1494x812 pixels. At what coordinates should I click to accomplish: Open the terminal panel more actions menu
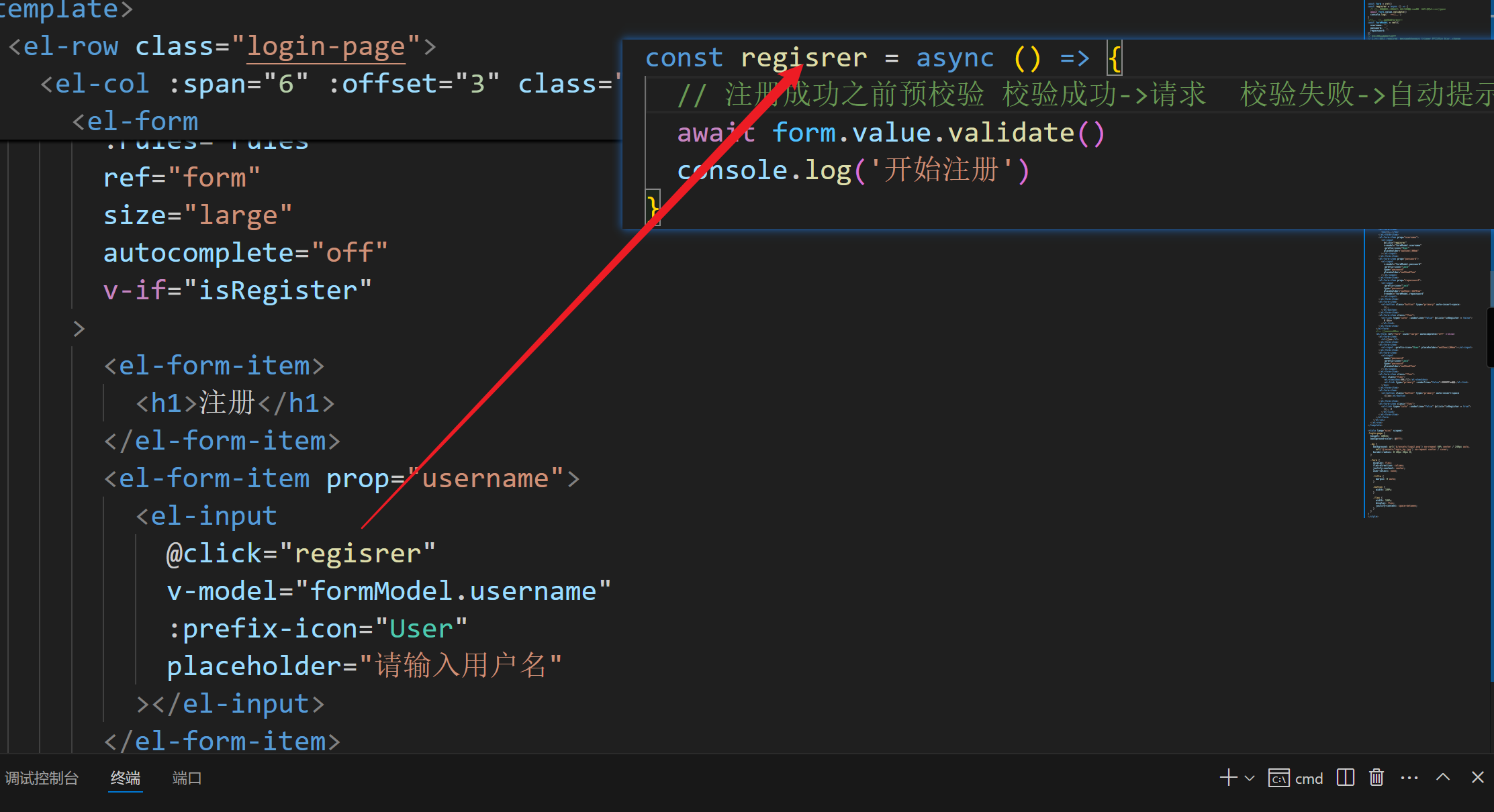click(x=1409, y=778)
